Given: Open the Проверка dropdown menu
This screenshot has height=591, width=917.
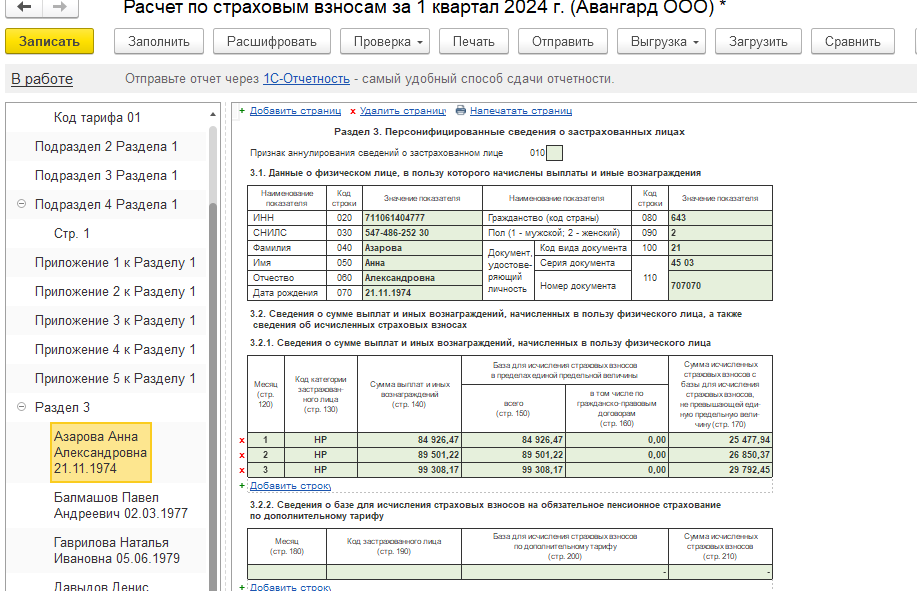Looking at the screenshot, I should pos(385,42).
